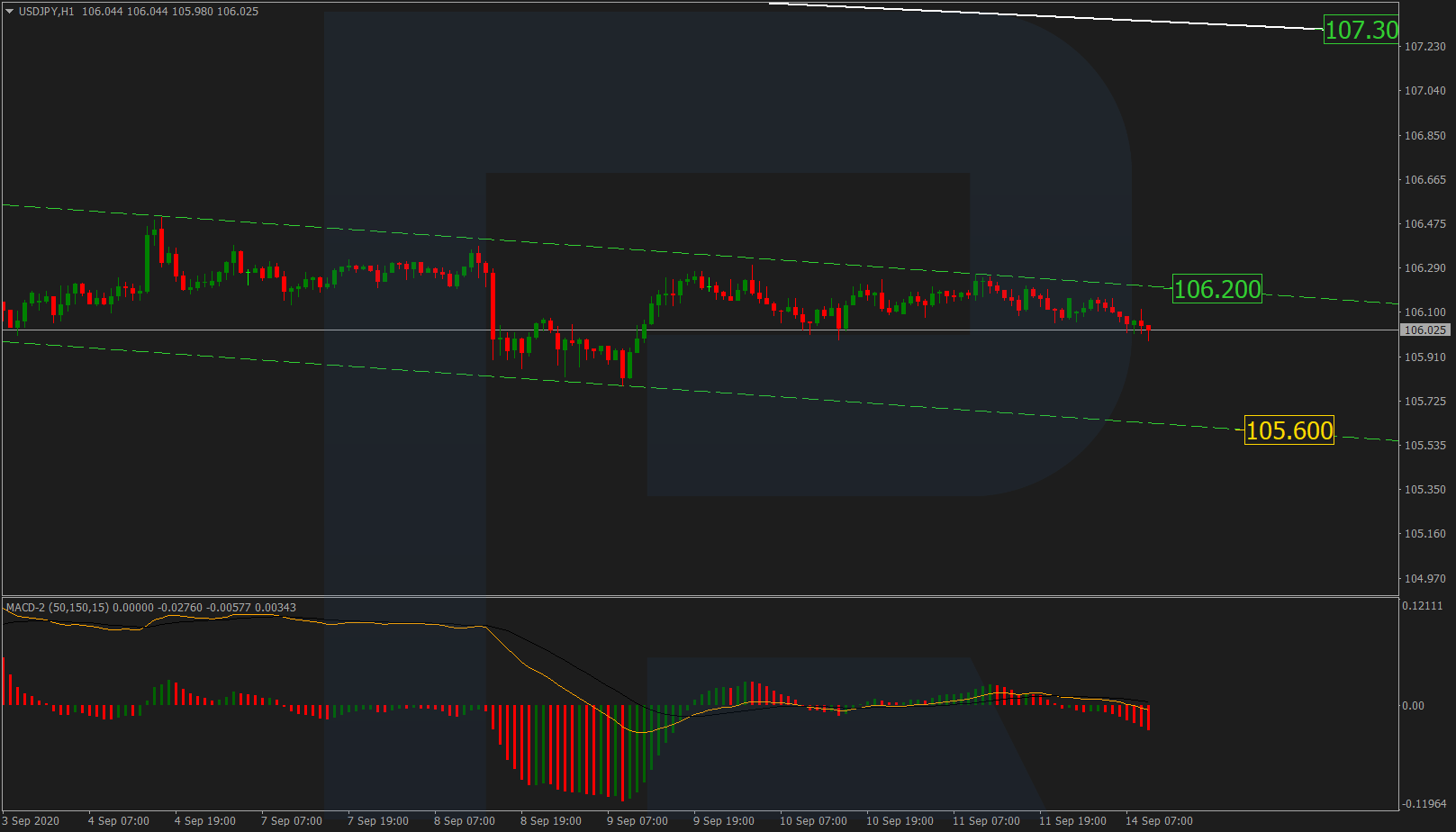
Task: Click the 11 Sep 19:00 time label
Action: click(x=1072, y=821)
